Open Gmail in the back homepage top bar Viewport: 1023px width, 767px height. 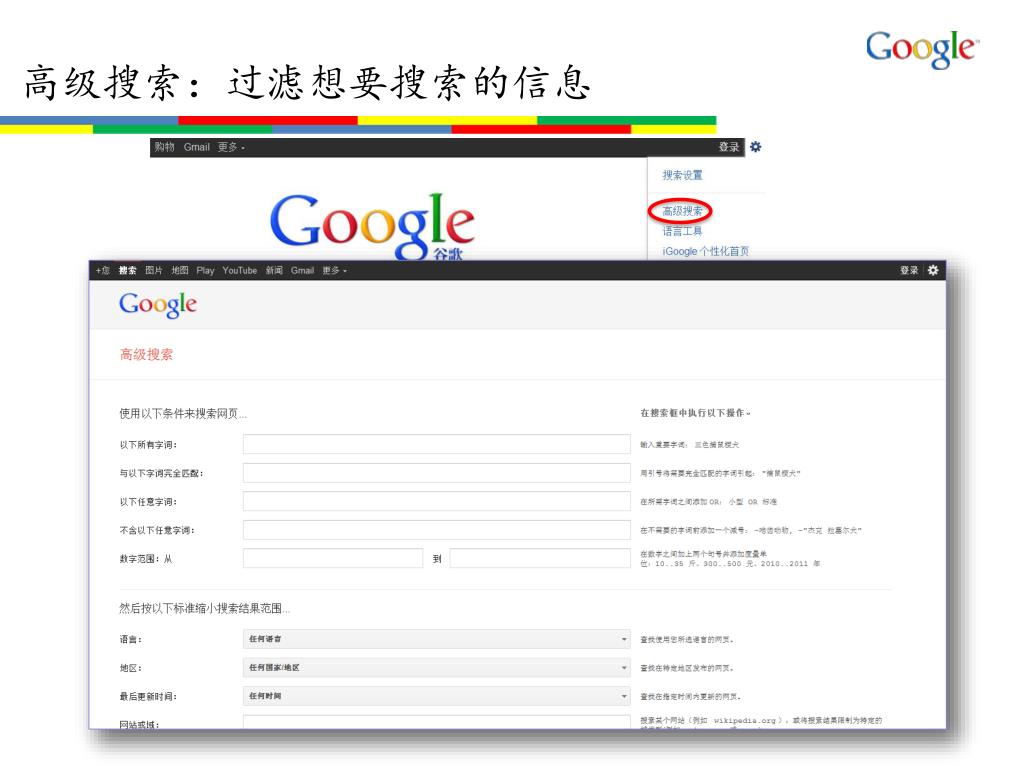point(196,147)
